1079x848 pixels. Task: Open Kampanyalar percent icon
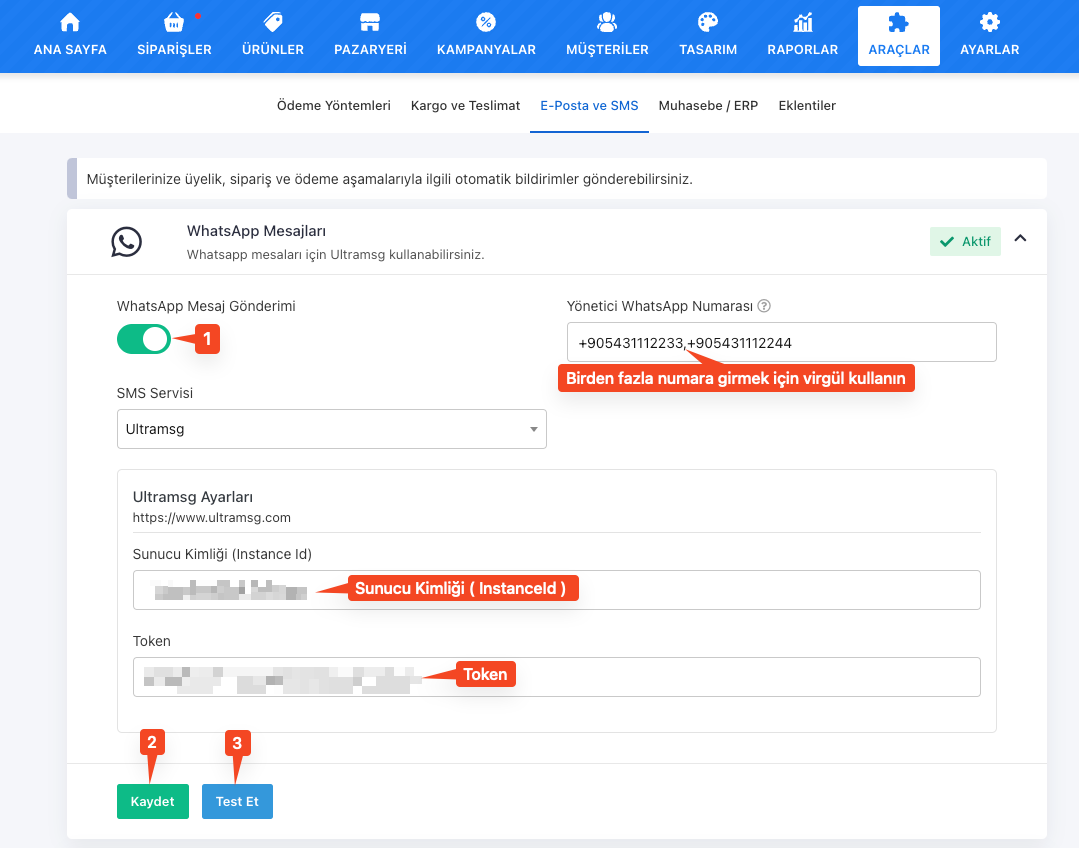pos(486,23)
